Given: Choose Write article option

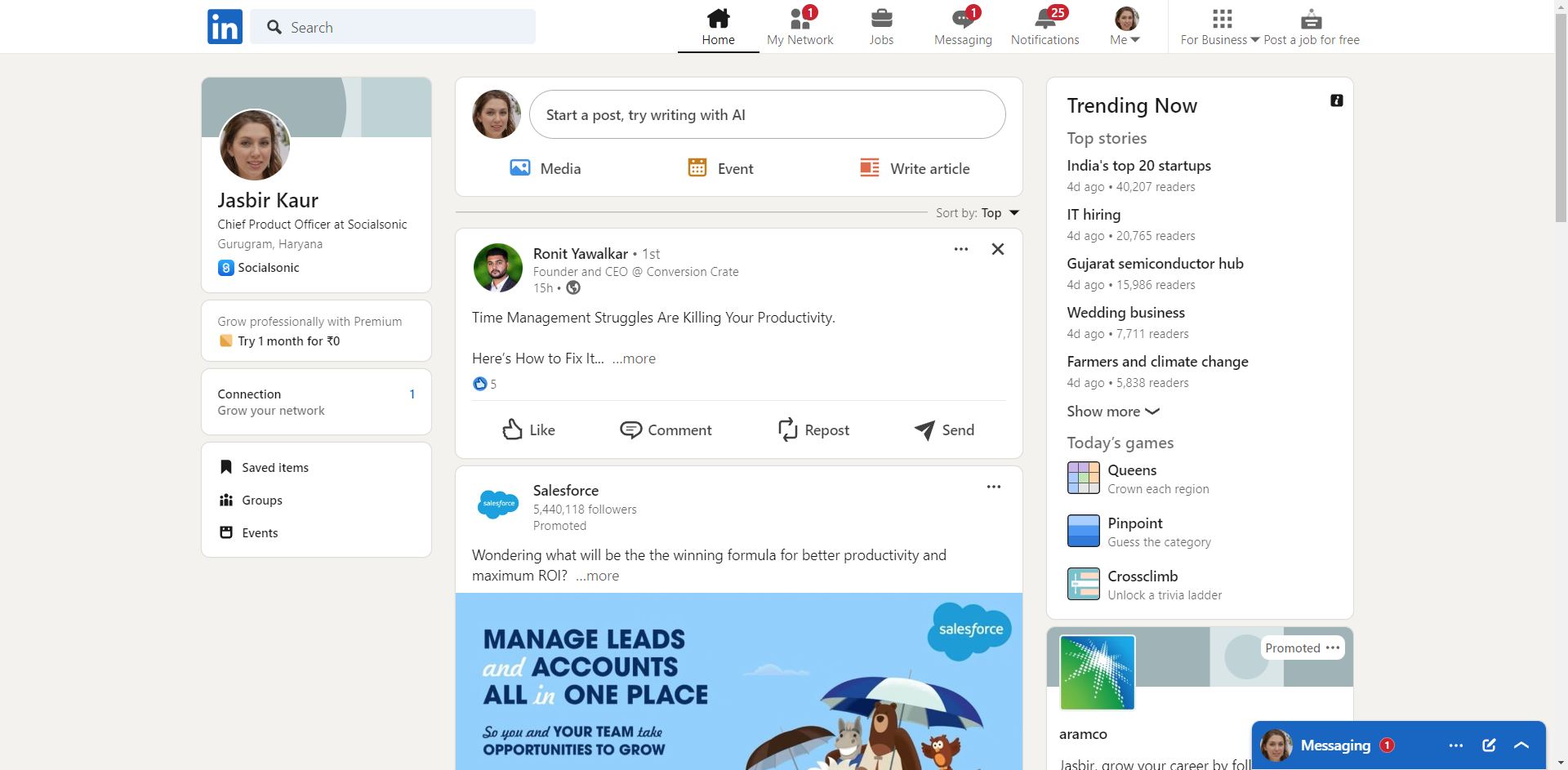Looking at the screenshot, I should (915, 168).
